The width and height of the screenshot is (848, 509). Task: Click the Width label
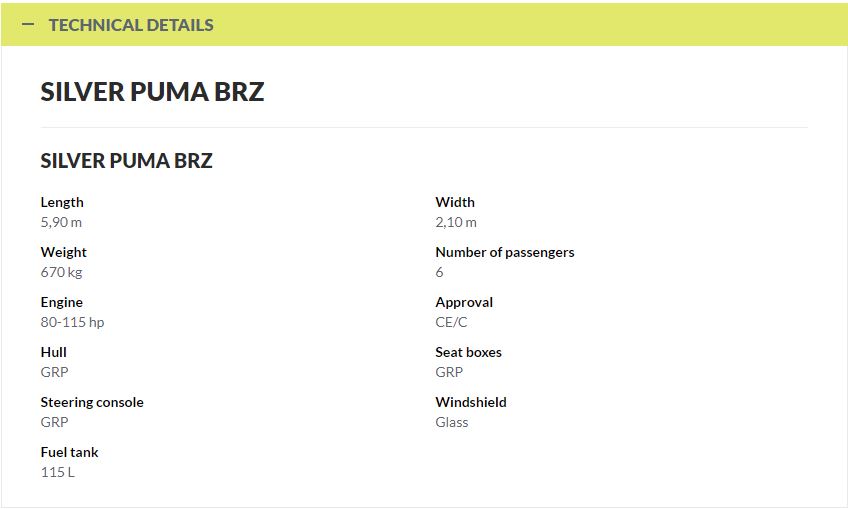[x=455, y=202]
